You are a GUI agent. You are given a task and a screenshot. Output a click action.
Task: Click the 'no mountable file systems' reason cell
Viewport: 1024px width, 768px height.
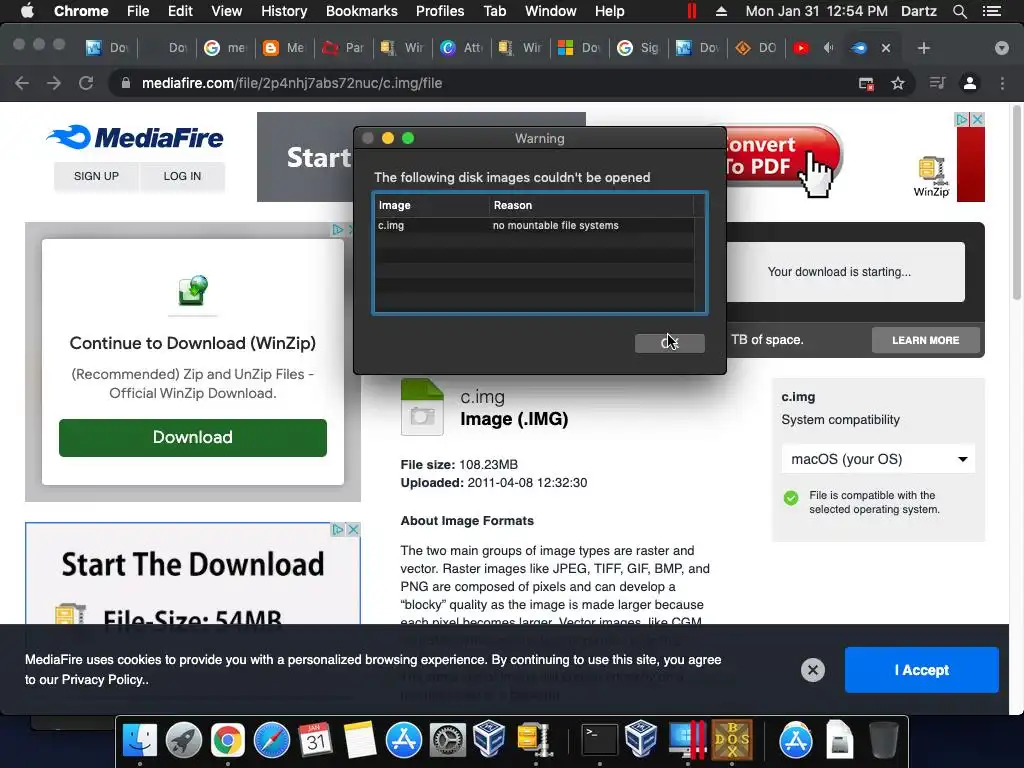(x=556, y=225)
